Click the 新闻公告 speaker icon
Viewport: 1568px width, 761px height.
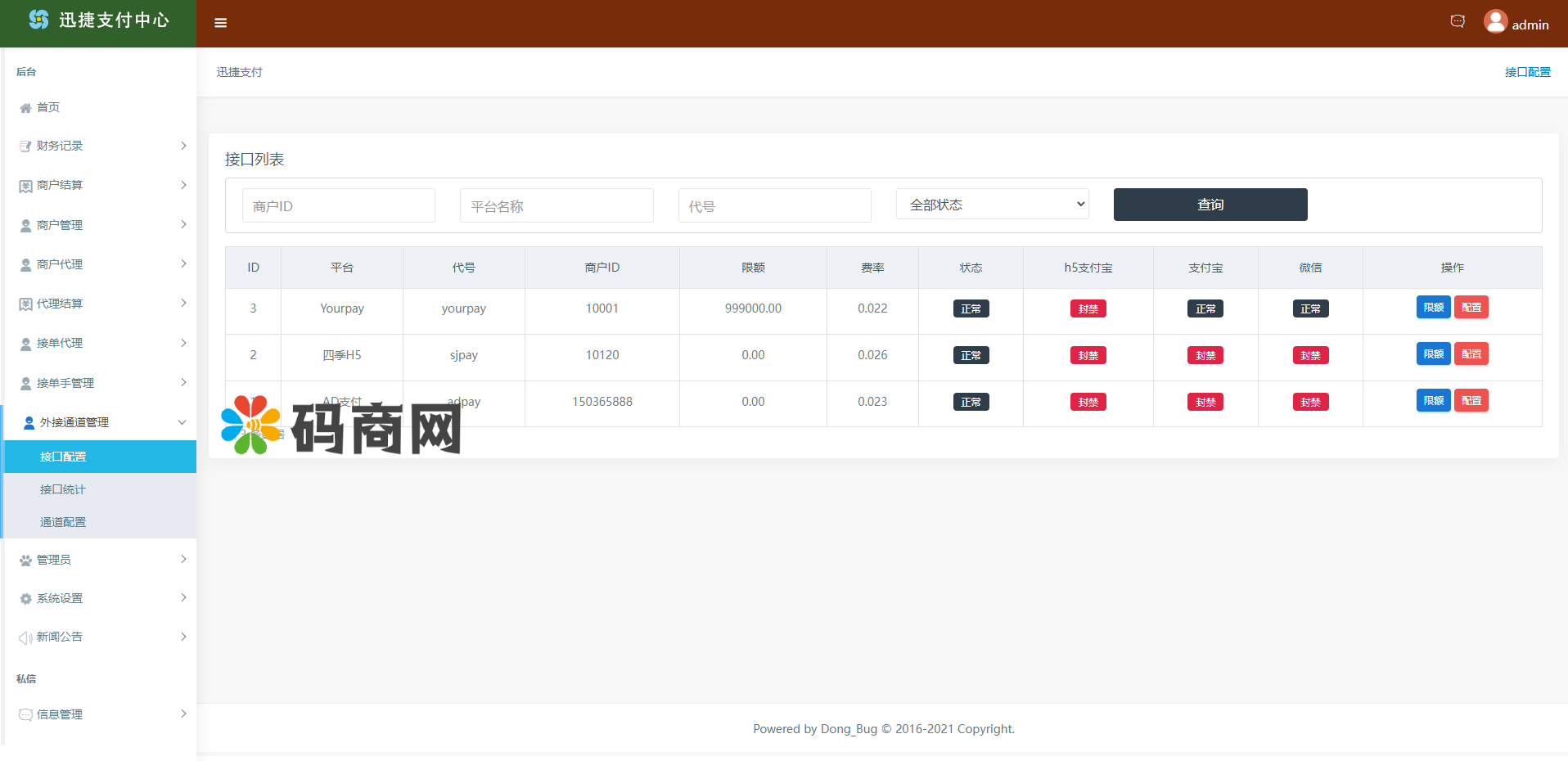tap(25, 637)
